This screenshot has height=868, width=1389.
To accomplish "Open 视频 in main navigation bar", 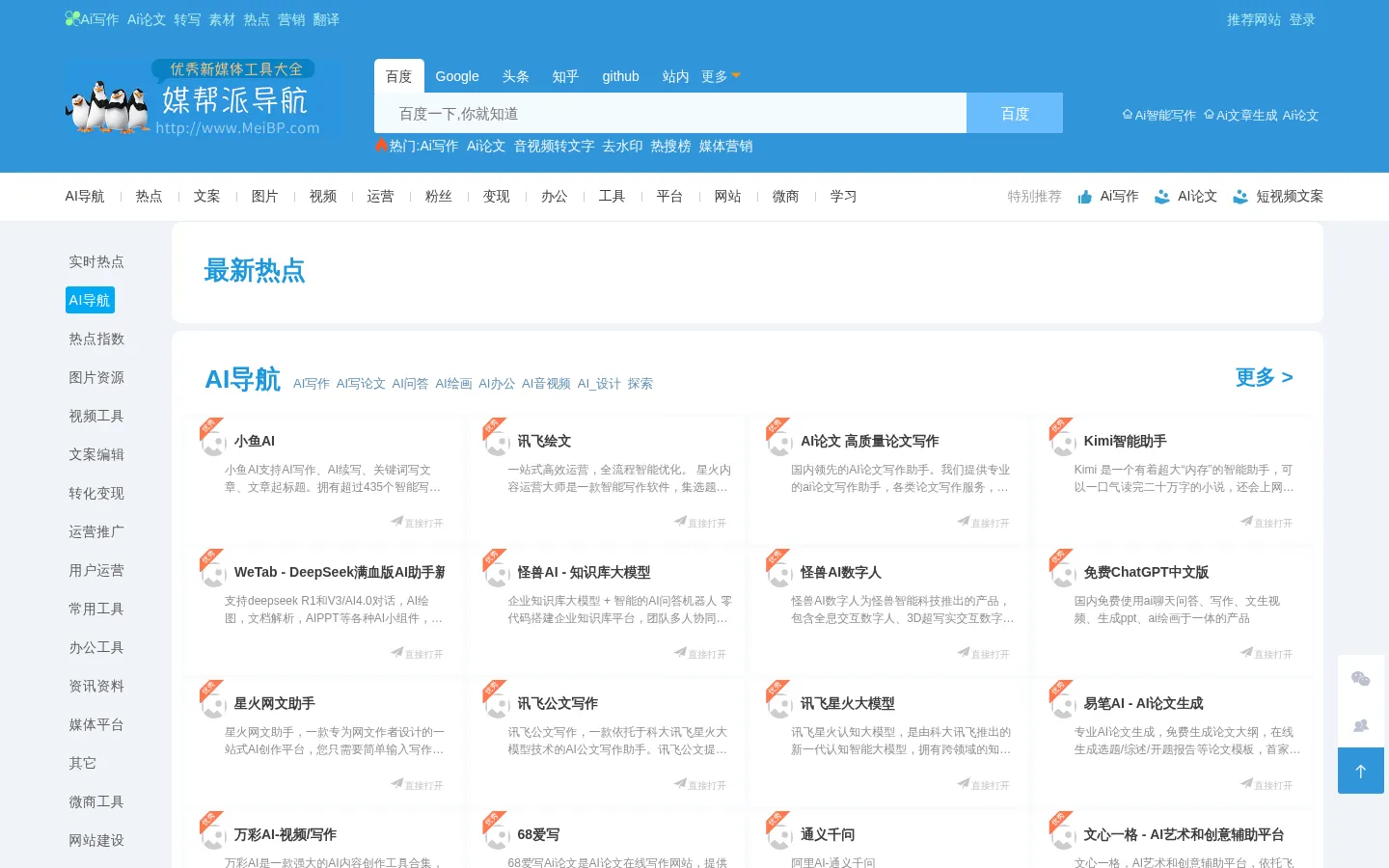I will pos(323,196).
